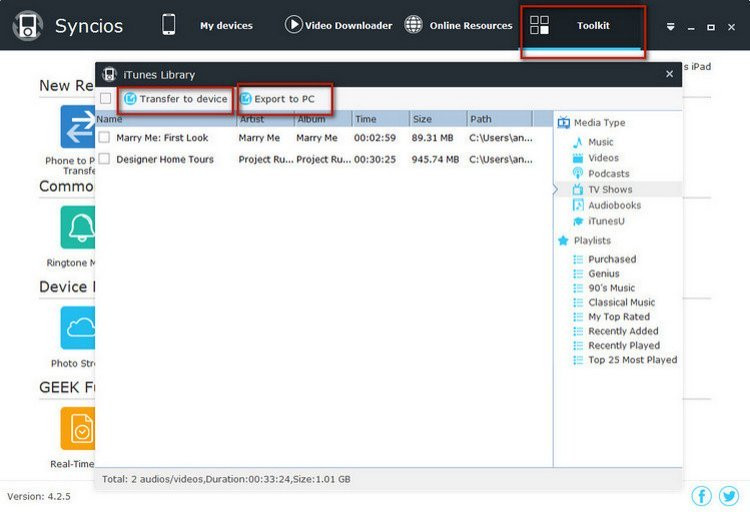This screenshot has width=750, height=515.
Task: Switch to My devices tab
Action: tap(226, 26)
